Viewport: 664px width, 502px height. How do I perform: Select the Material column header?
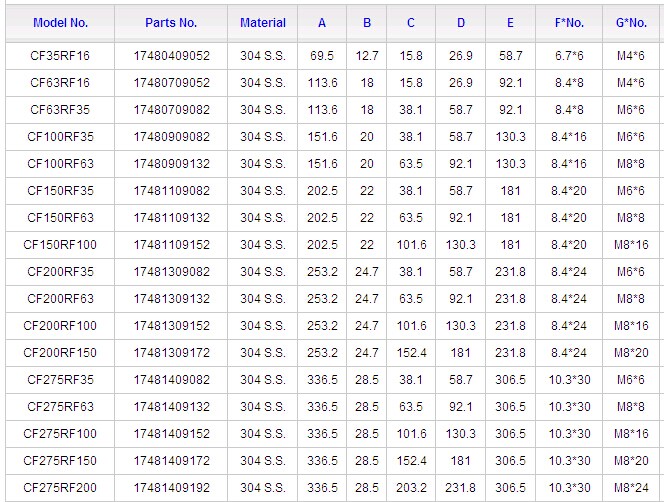[263, 22]
